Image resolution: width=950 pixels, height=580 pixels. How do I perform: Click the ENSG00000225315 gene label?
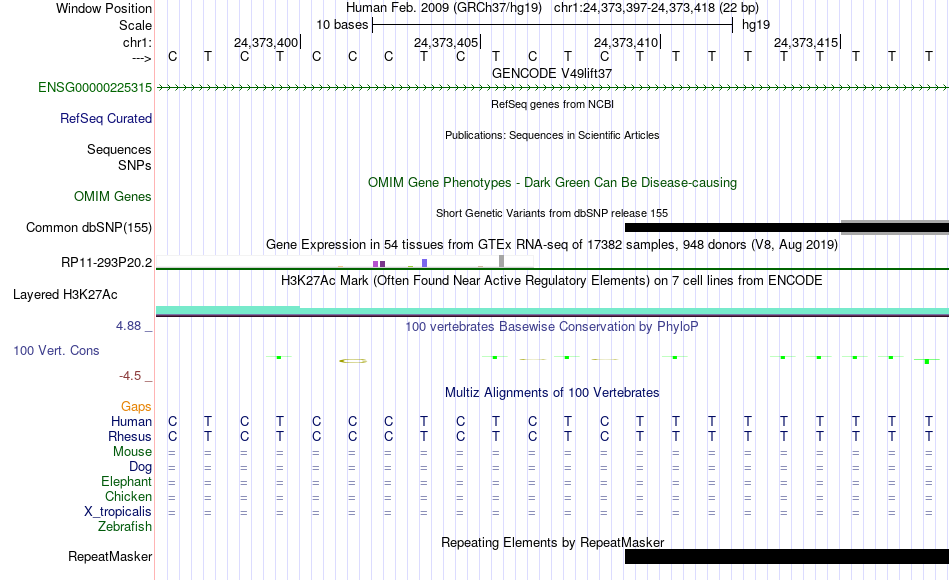point(95,88)
